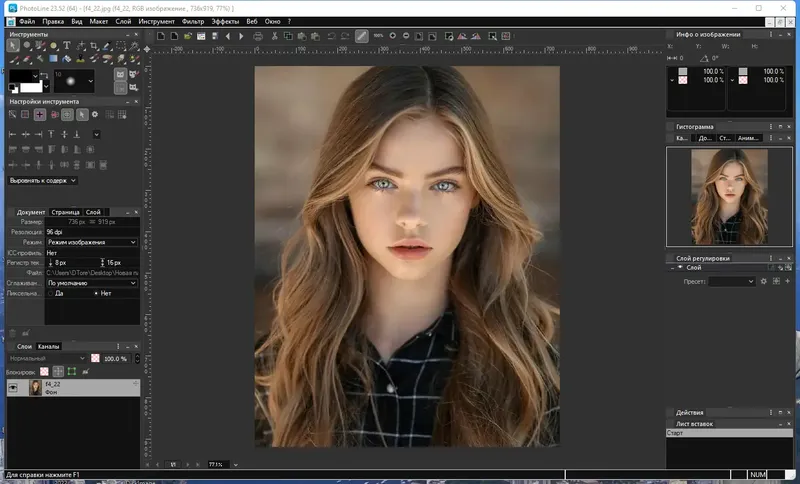Click the new blank document icon
This screenshot has height=484, width=800.
161,36
